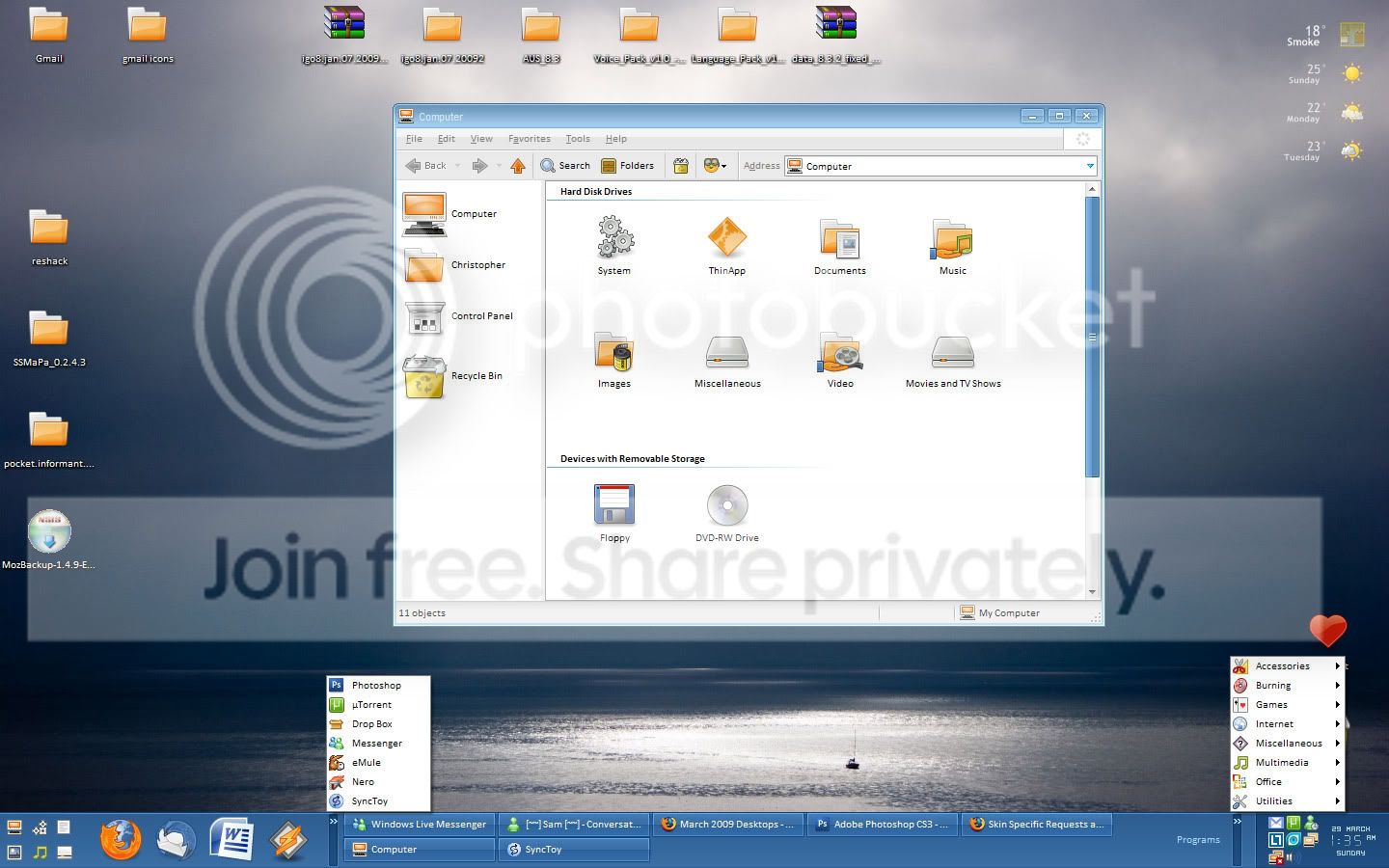Viewport: 1389px width, 868px height.
Task: Open the System drive gear icon
Action: (x=614, y=238)
